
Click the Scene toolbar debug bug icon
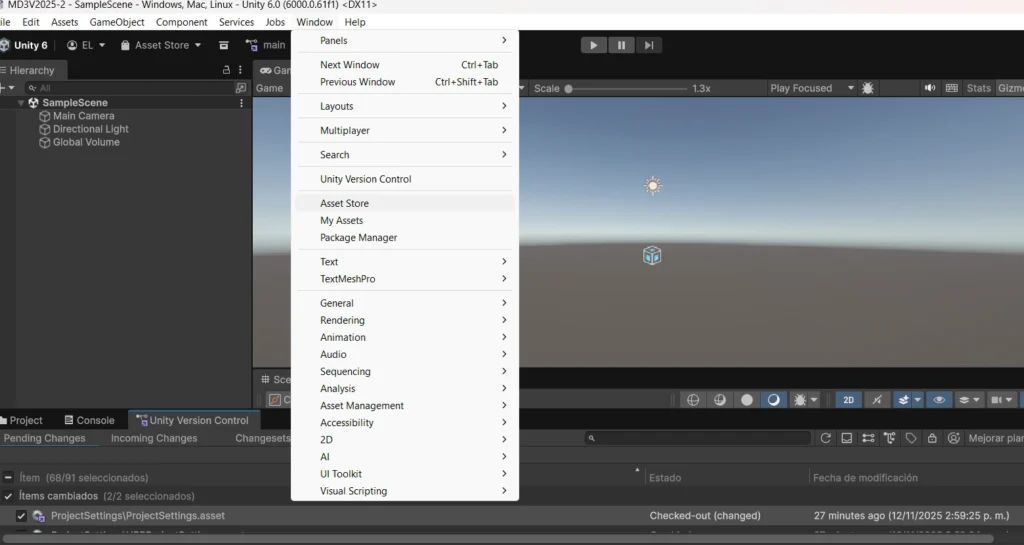(x=799, y=399)
